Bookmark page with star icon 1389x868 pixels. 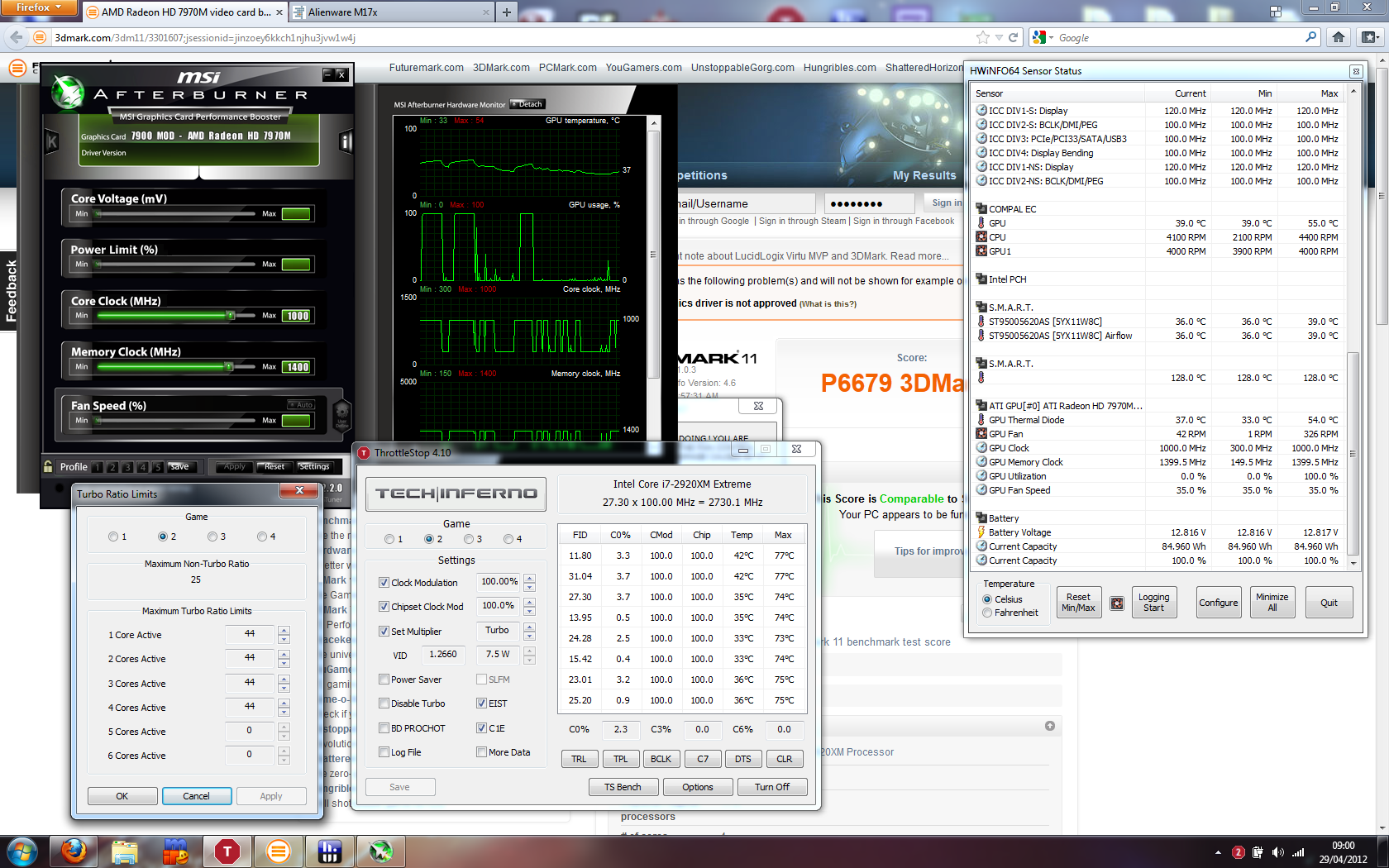(x=982, y=37)
